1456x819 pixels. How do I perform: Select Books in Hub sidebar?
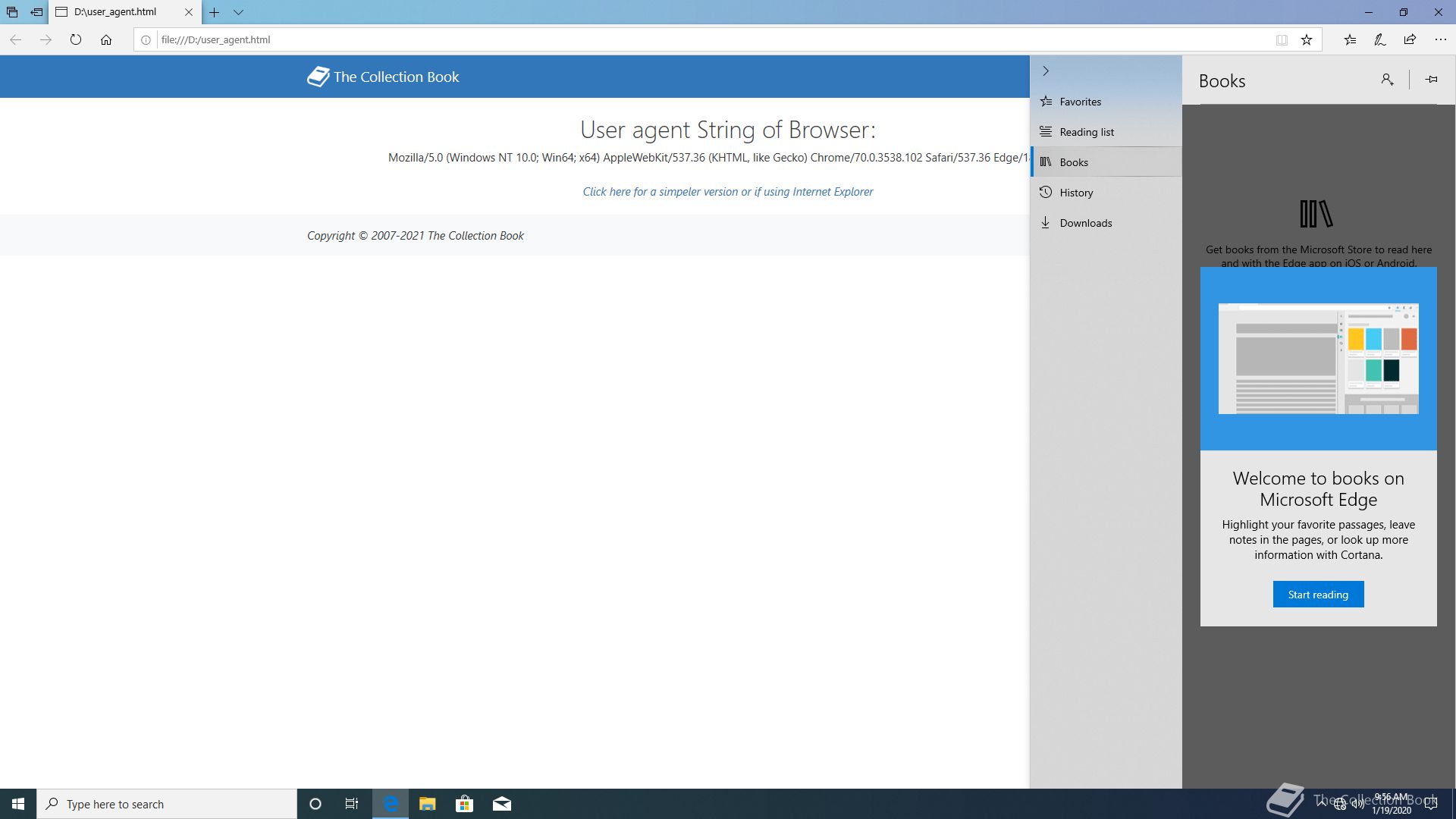click(x=1106, y=162)
